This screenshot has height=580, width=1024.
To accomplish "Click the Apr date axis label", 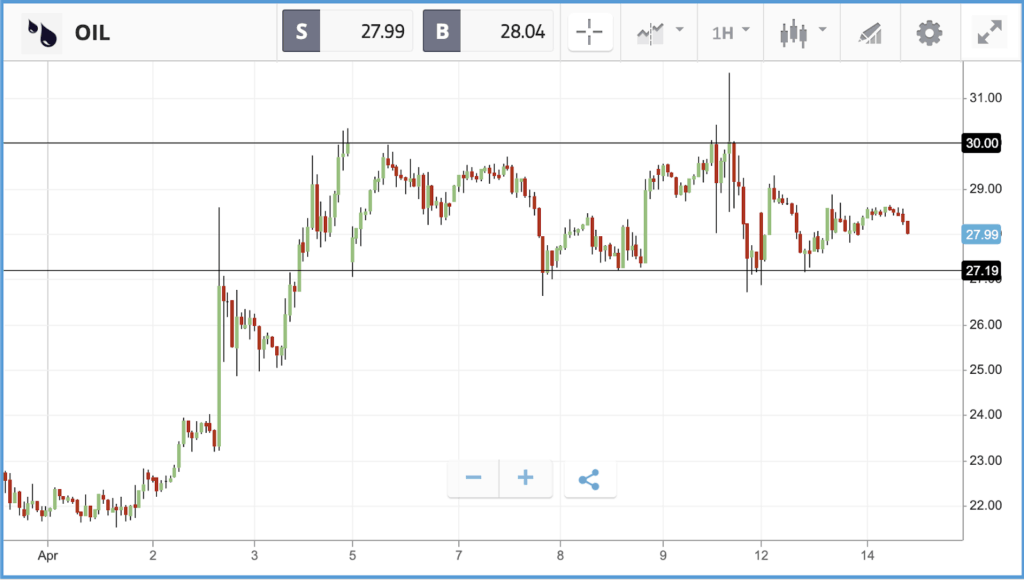I will pyautogui.click(x=48, y=556).
